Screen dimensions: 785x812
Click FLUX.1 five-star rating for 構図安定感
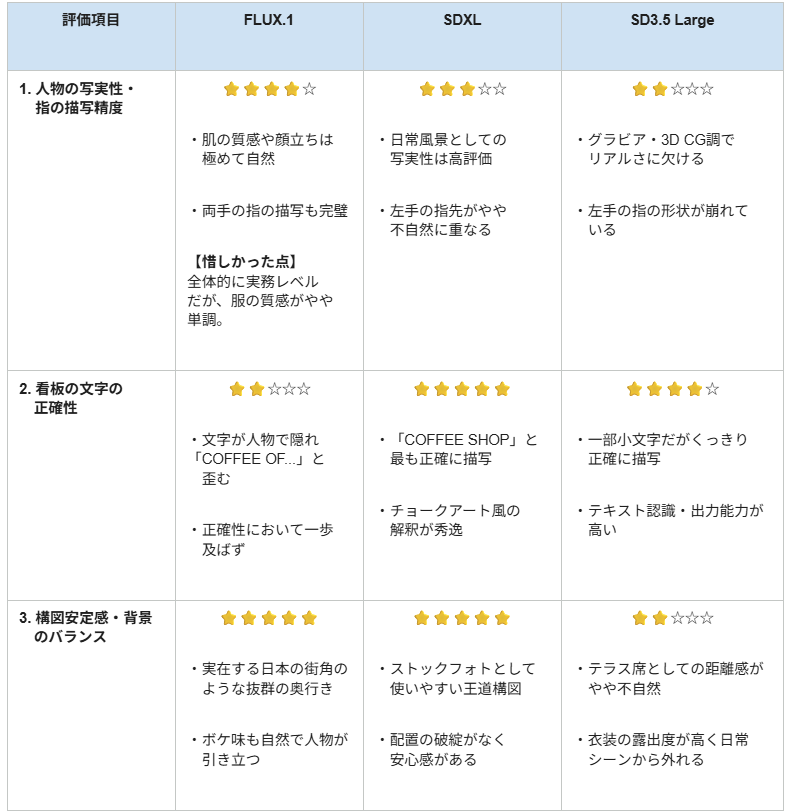[269, 618]
